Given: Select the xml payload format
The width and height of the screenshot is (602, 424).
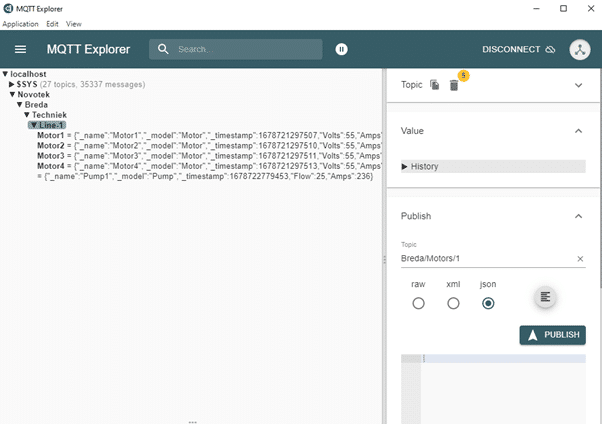Looking at the screenshot, I should click(x=453, y=303).
